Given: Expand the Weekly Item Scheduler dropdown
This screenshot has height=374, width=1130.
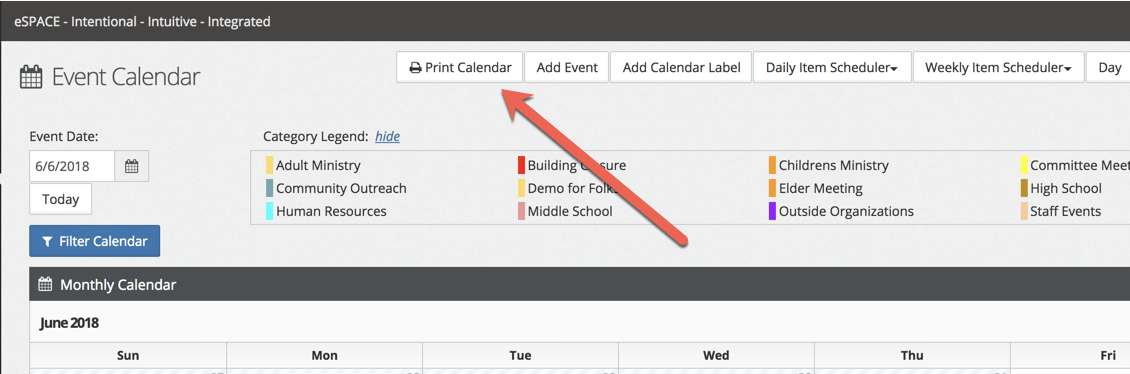Looking at the screenshot, I should 998,68.
